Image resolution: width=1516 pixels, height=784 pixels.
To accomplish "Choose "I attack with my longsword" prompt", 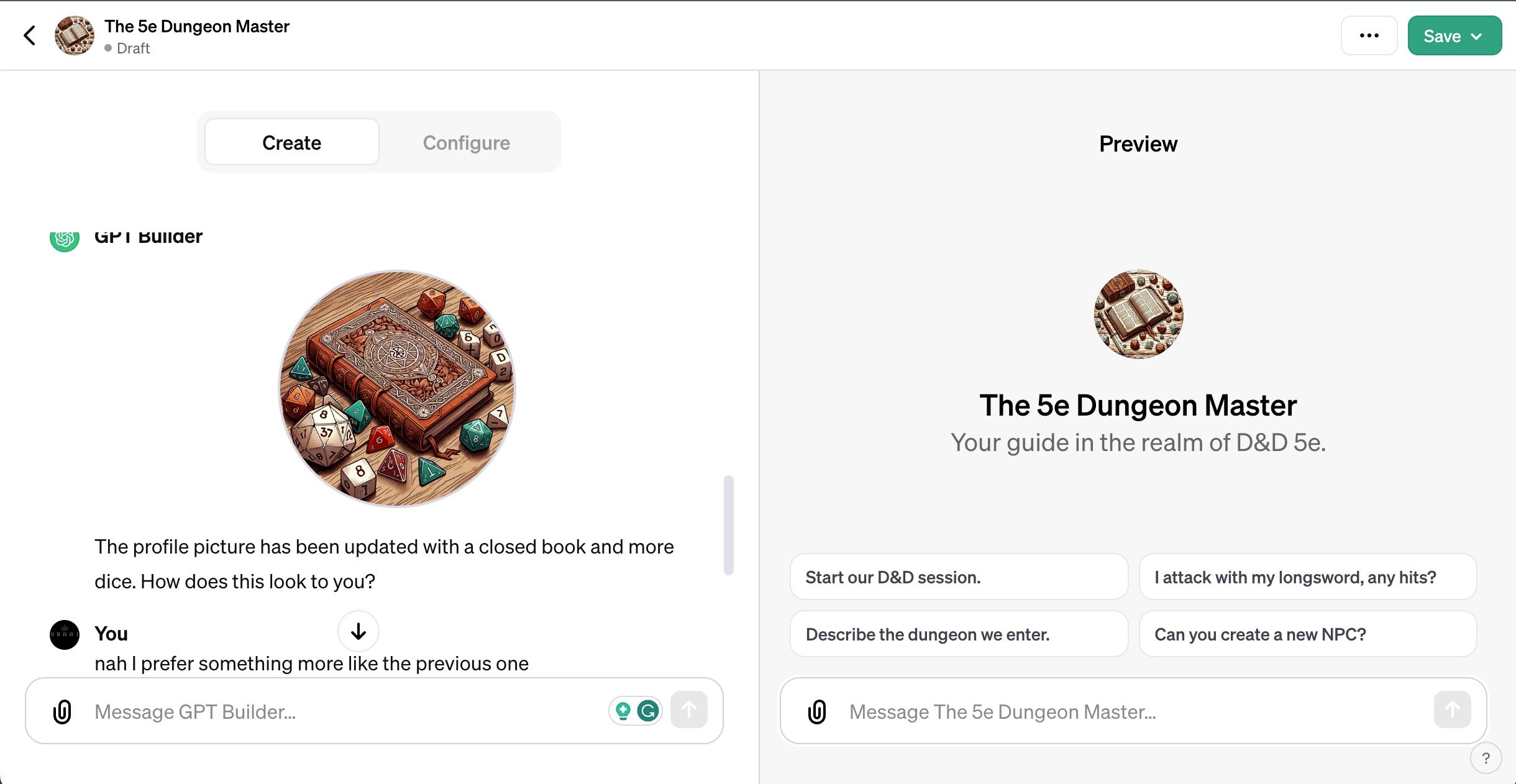I will (x=1307, y=577).
